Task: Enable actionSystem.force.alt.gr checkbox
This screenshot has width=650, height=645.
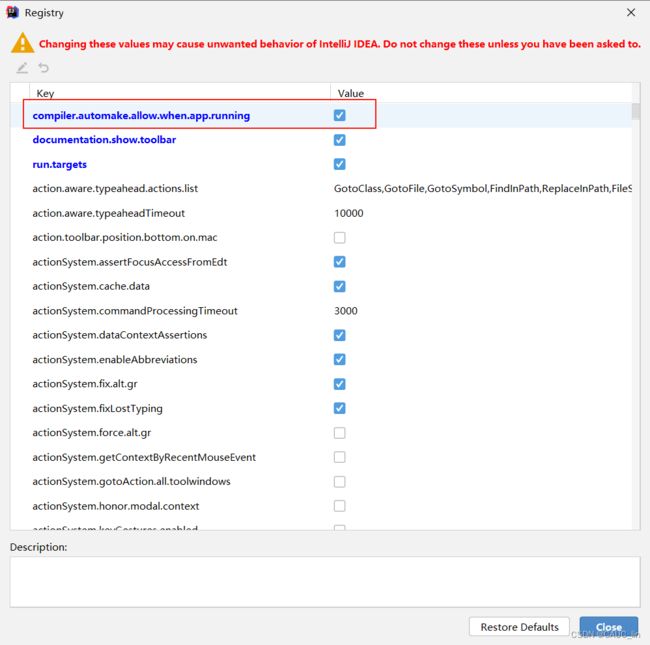Action: click(x=340, y=433)
